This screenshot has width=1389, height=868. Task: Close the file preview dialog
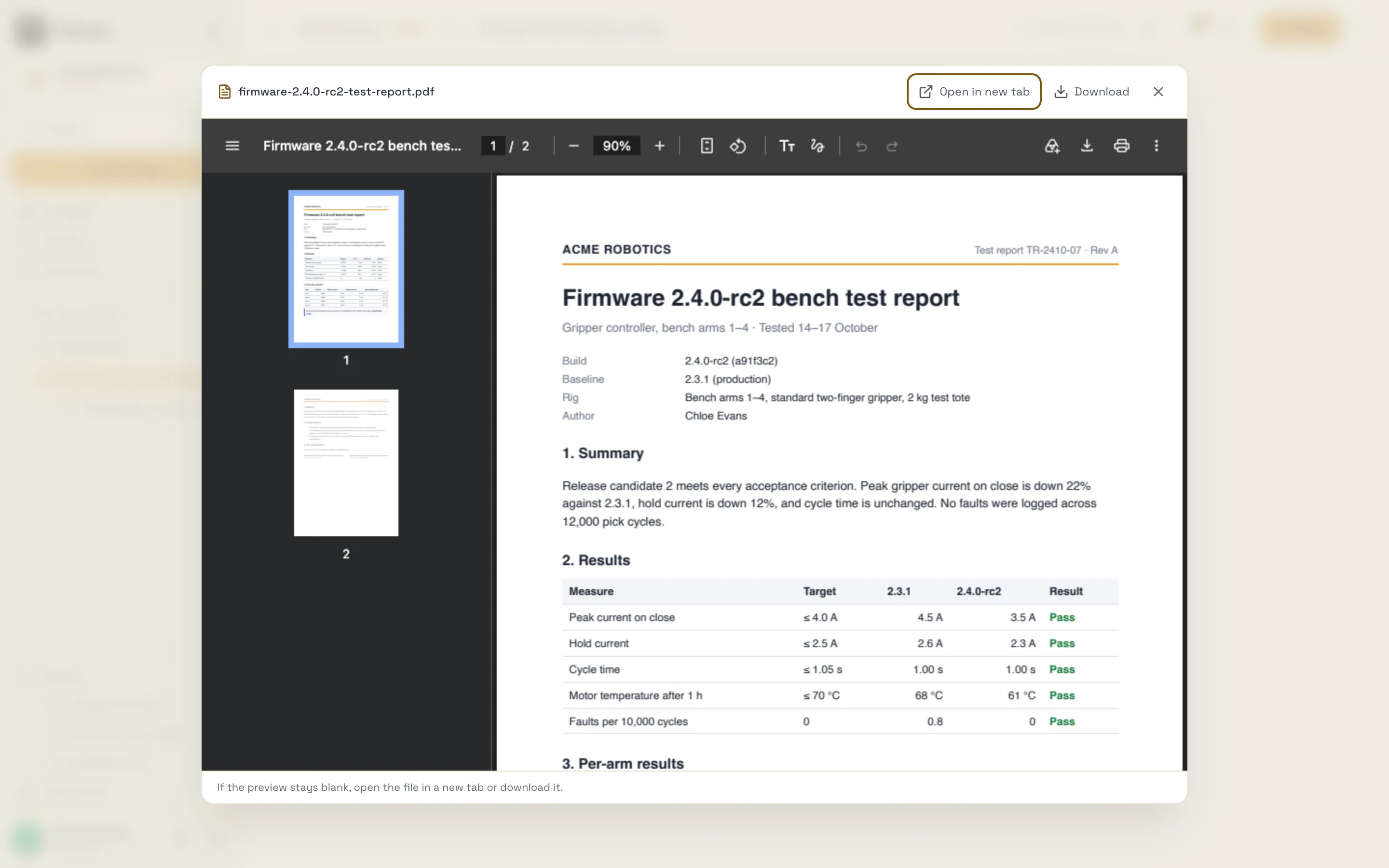coord(1158,92)
